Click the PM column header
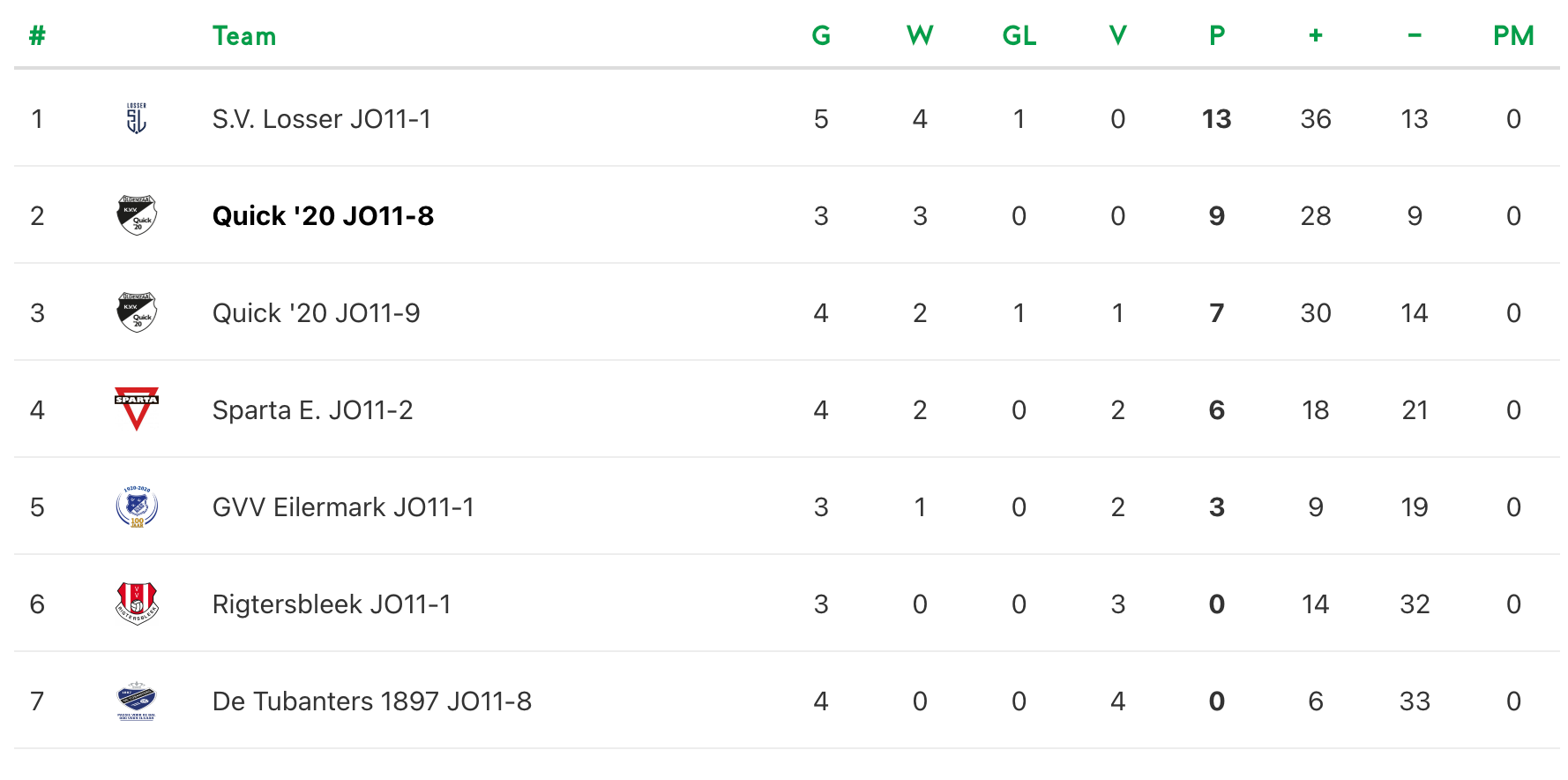Screen dimensions: 1568x780 pos(1513,36)
